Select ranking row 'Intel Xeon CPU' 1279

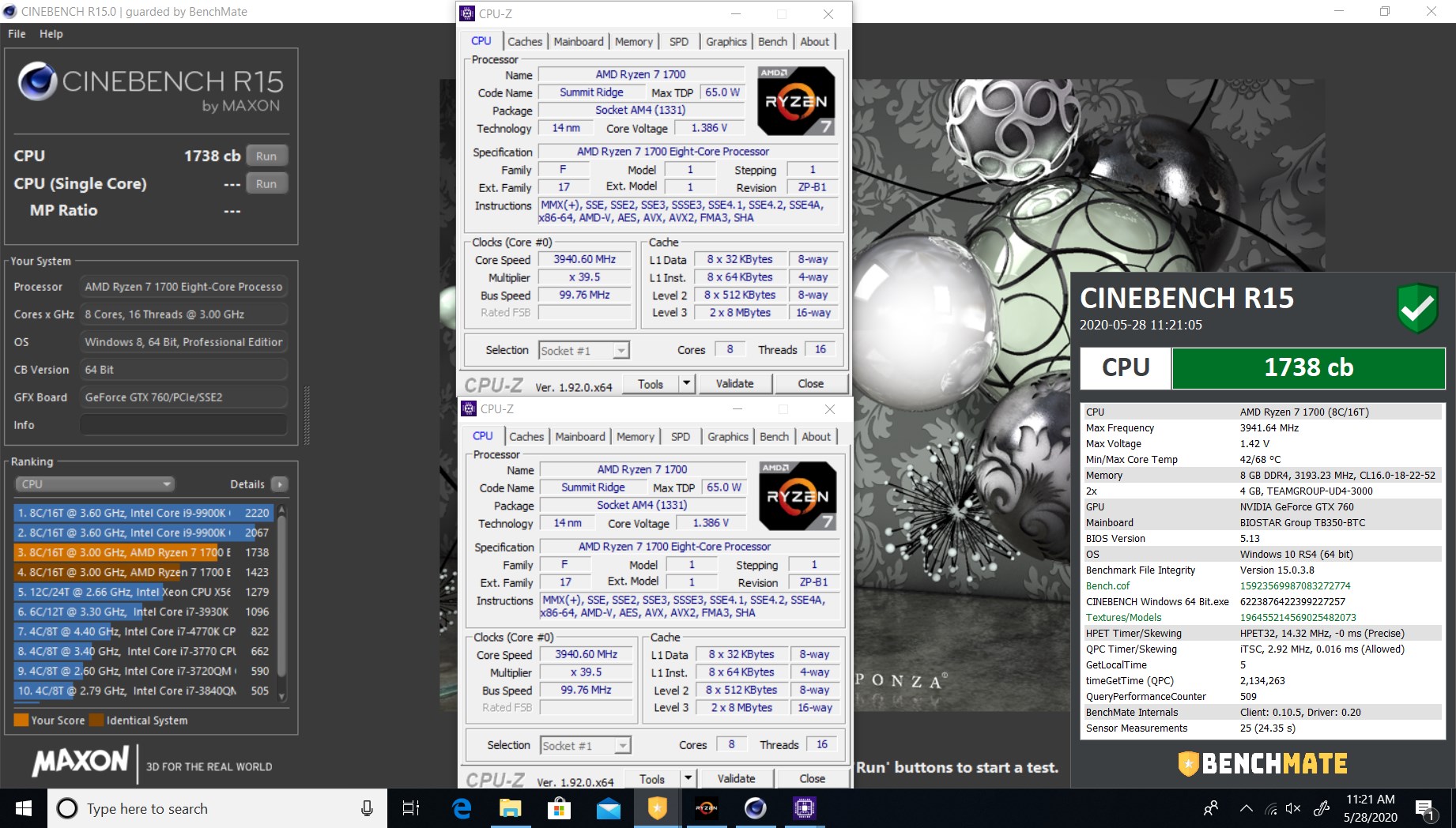tap(143, 592)
